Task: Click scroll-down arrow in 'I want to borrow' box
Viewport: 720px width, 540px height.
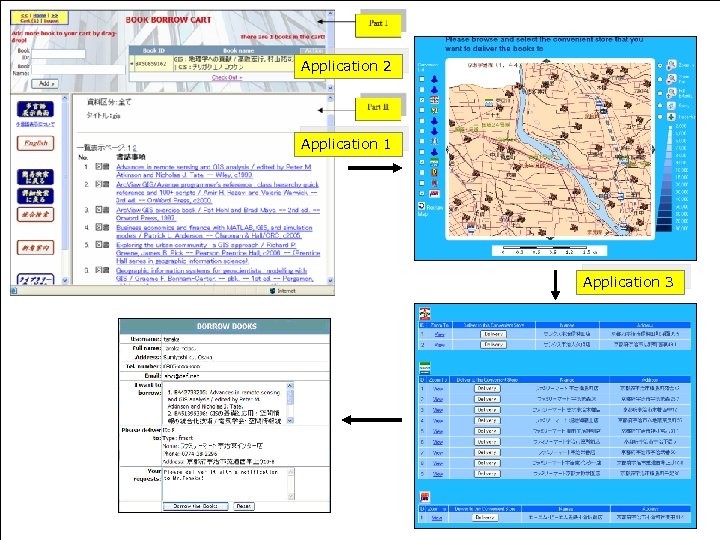Action: [290, 421]
